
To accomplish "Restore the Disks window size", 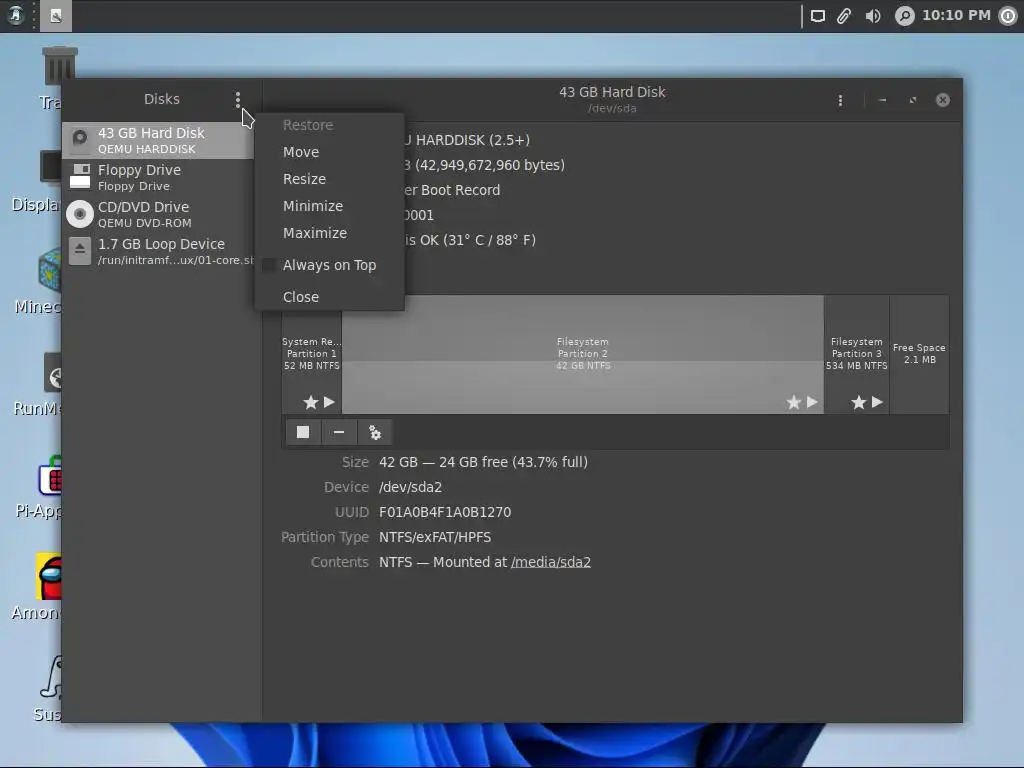I will 912,100.
